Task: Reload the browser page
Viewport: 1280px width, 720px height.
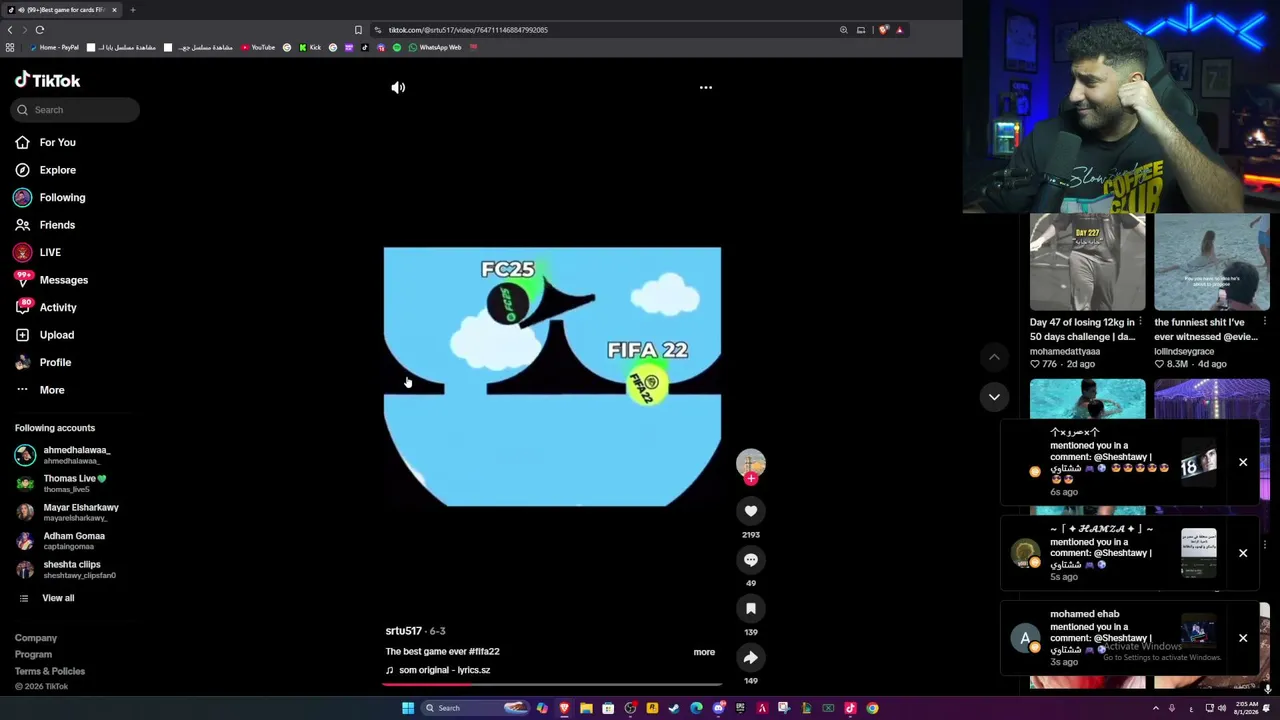Action: pyautogui.click(x=40, y=30)
